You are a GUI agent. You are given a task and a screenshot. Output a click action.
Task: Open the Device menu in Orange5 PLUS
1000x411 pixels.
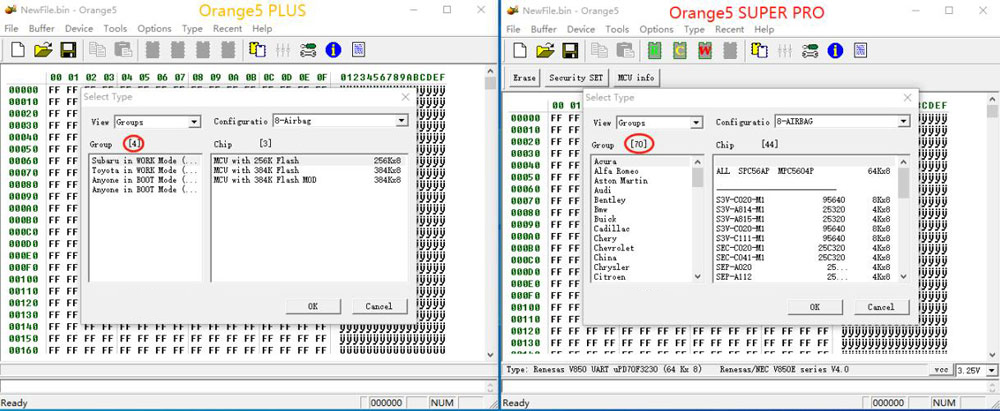78,29
